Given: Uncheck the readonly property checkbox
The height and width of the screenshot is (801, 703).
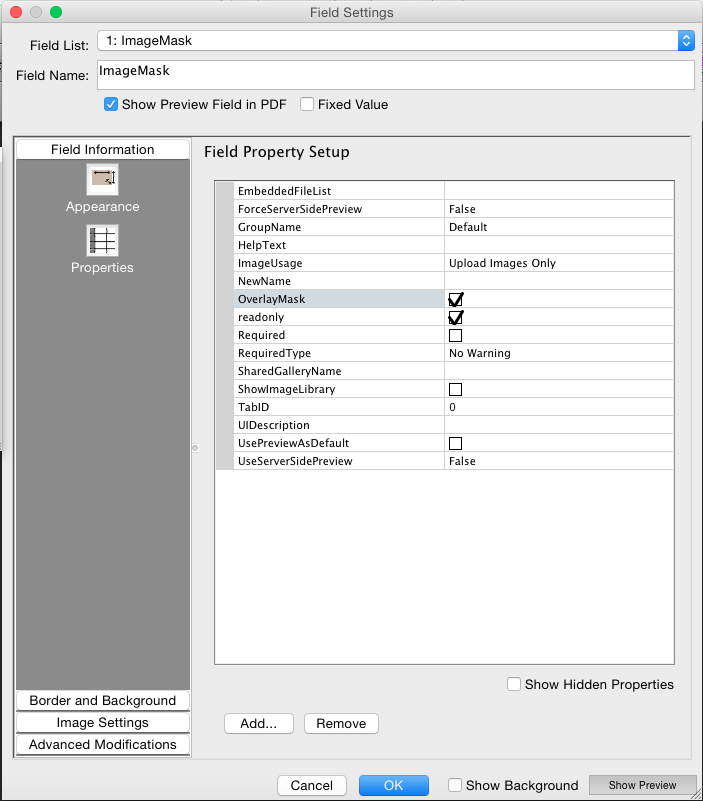Looking at the screenshot, I should click(456, 317).
